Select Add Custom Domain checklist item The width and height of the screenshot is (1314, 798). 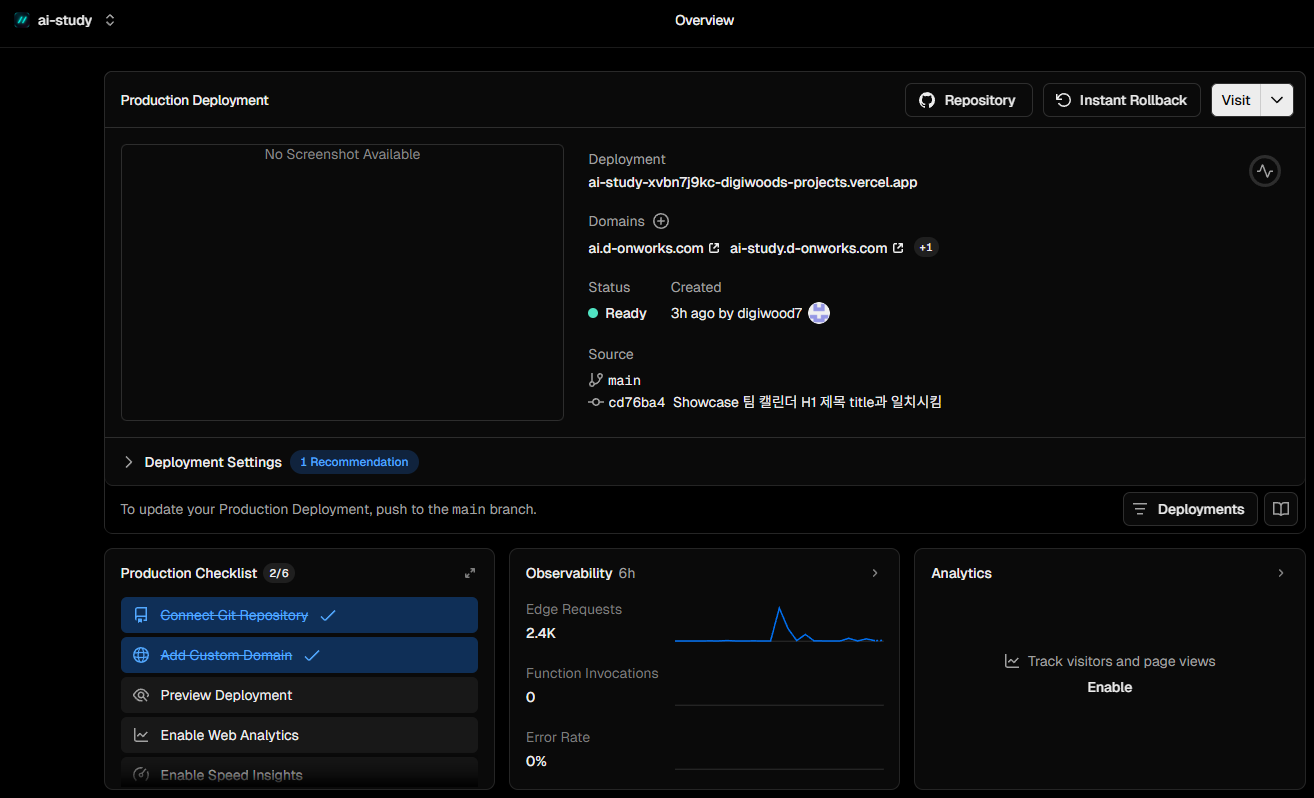[x=299, y=655]
